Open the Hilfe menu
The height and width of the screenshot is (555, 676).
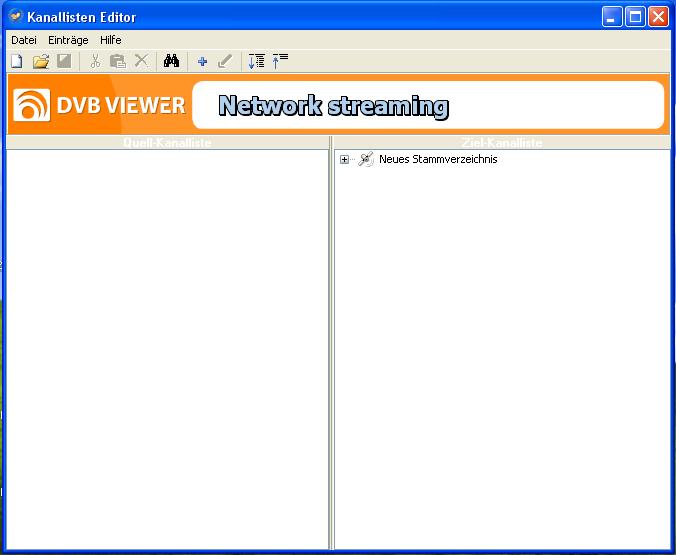pyautogui.click(x=110, y=40)
